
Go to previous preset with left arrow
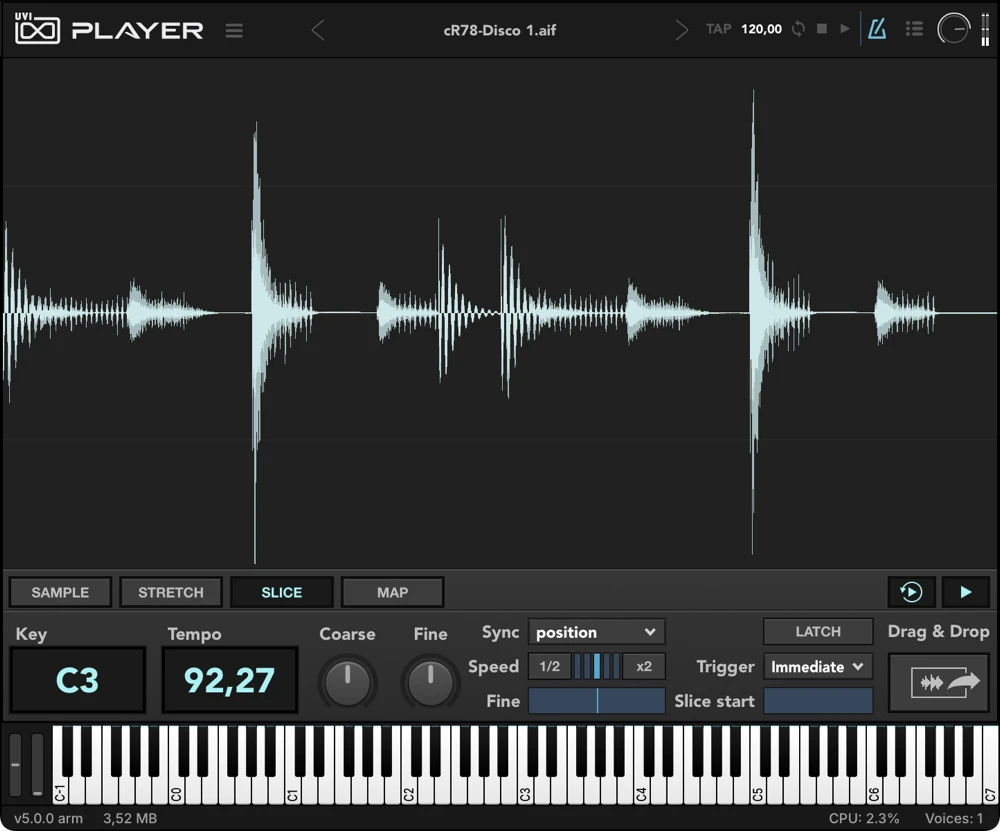coord(318,30)
